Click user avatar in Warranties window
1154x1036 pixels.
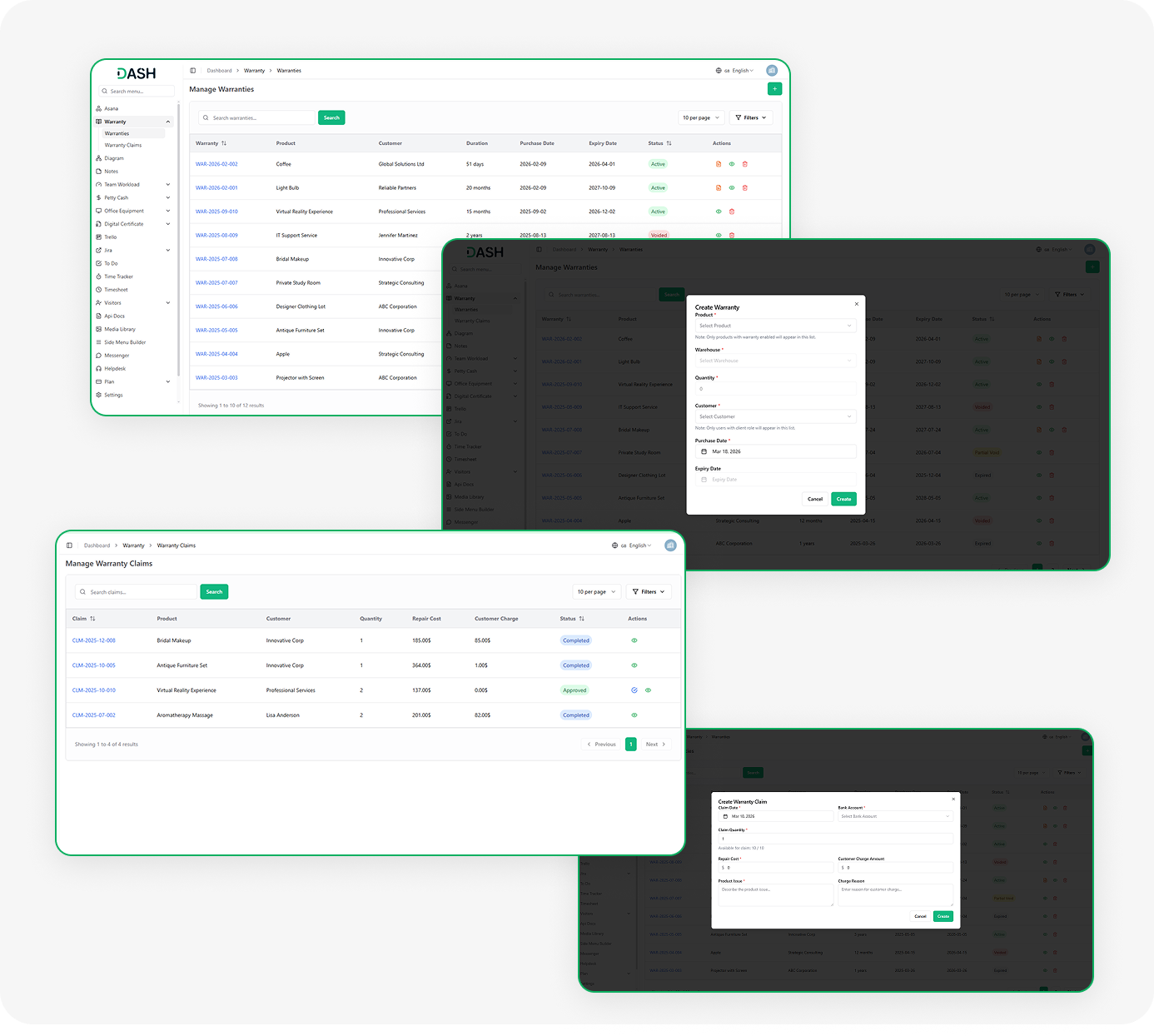point(772,71)
